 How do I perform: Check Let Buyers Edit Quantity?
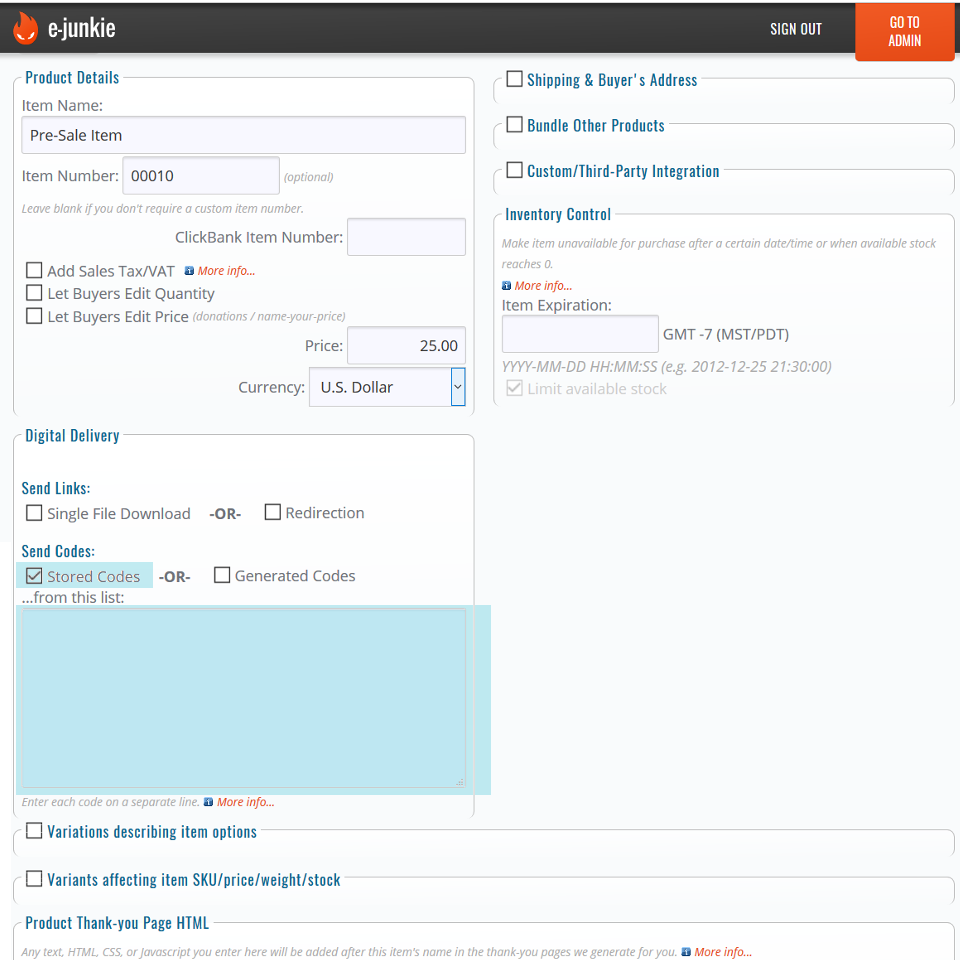point(35,293)
